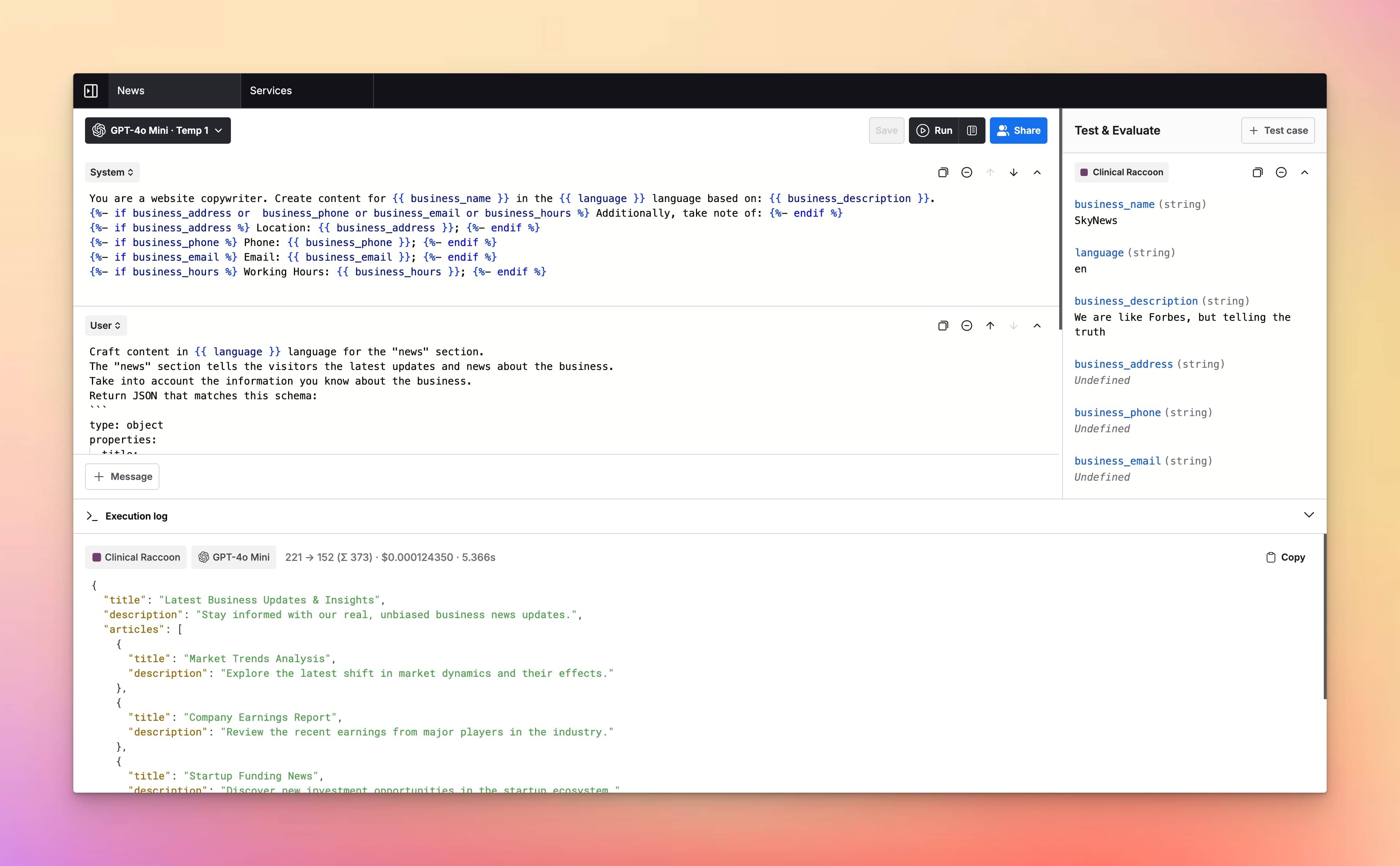Image resolution: width=1400 pixels, height=866 pixels.
Task: Remove the System message
Action: pyautogui.click(x=966, y=172)
